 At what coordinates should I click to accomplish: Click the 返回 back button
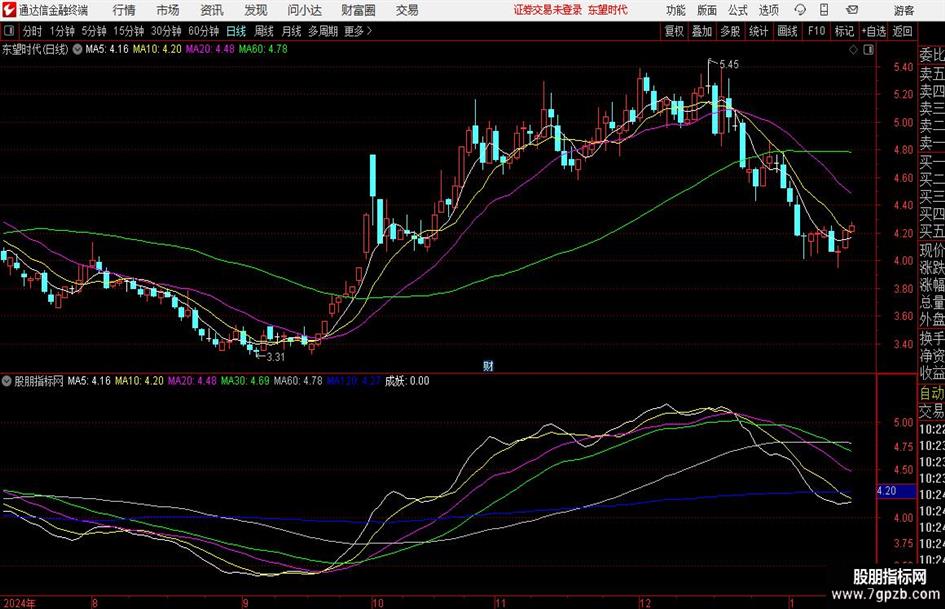coord(902,31)
